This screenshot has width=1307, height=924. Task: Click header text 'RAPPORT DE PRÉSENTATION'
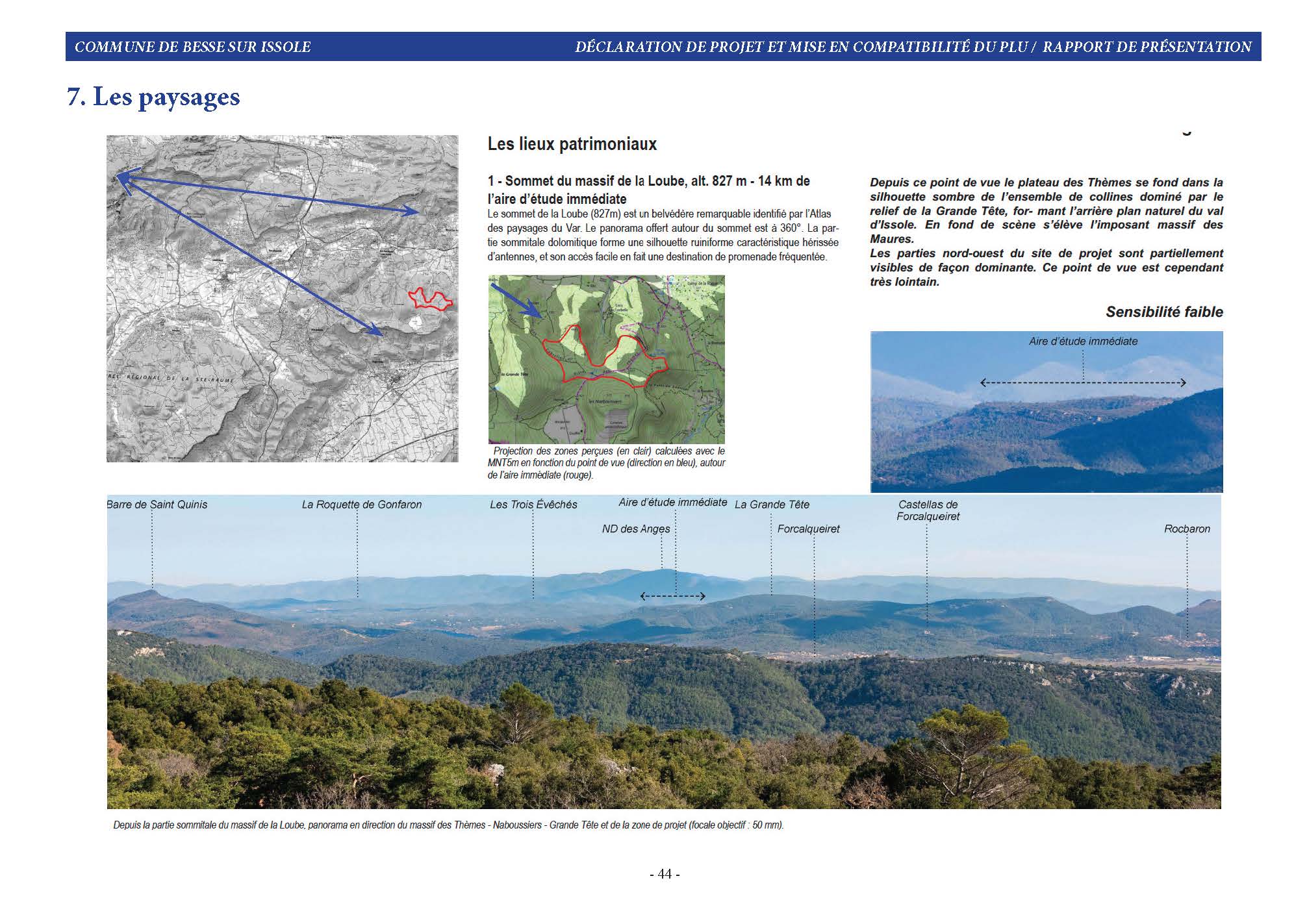point(1147,47)
